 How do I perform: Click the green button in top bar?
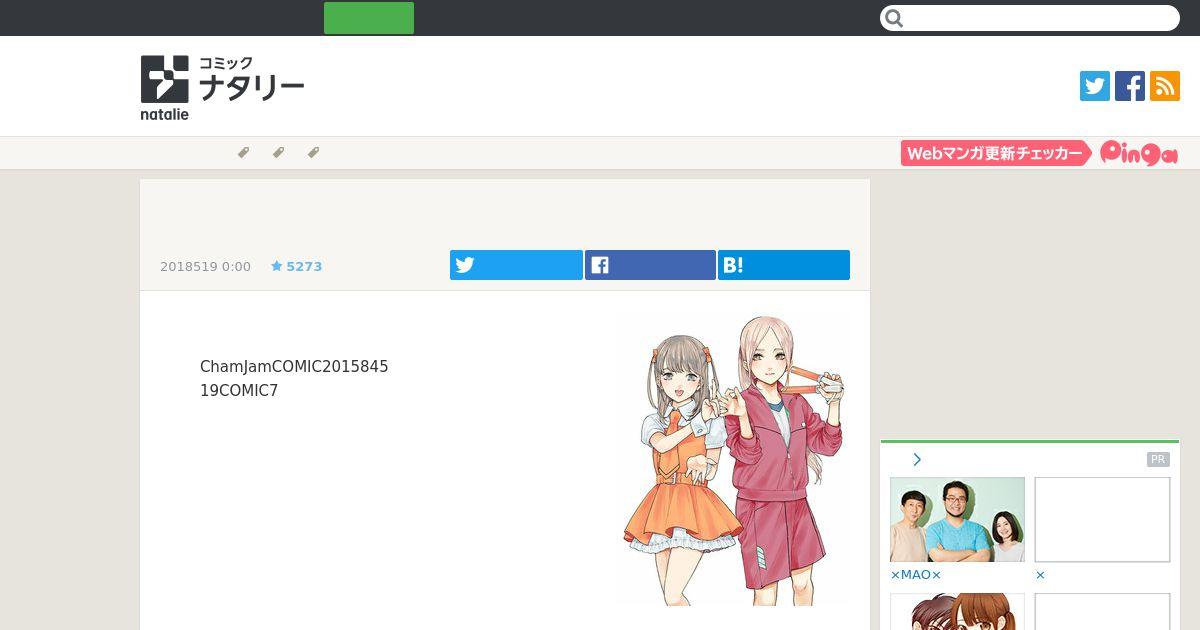(x=369, y=18)
